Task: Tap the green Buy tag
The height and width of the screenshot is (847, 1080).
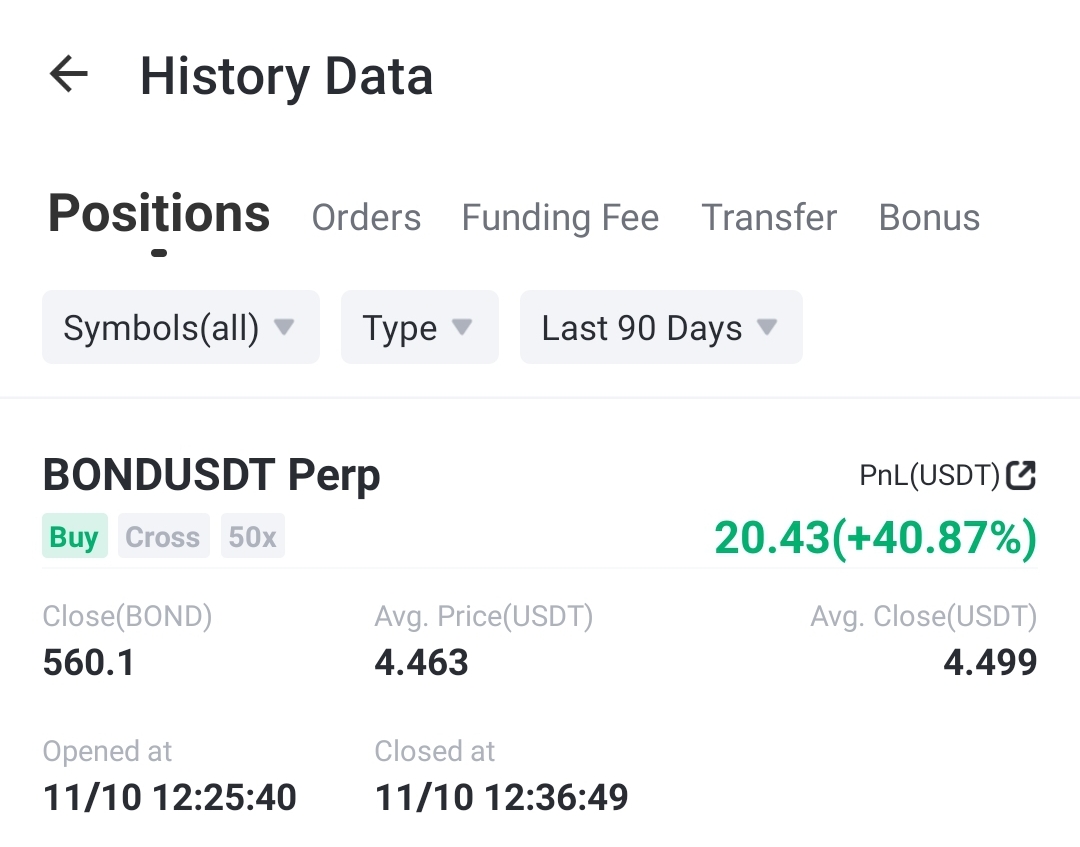Action: 74,536
